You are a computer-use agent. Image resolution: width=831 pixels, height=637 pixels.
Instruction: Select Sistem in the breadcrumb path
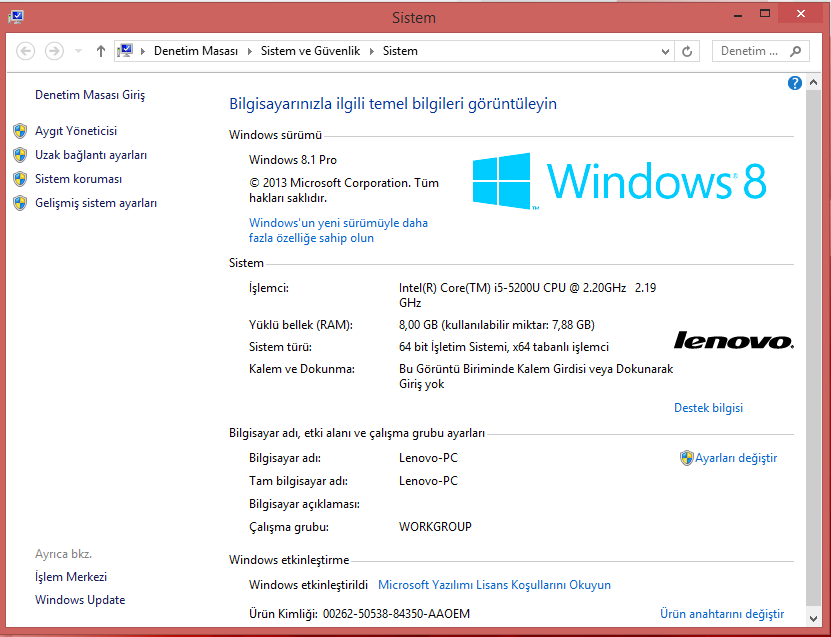point(400,51)
